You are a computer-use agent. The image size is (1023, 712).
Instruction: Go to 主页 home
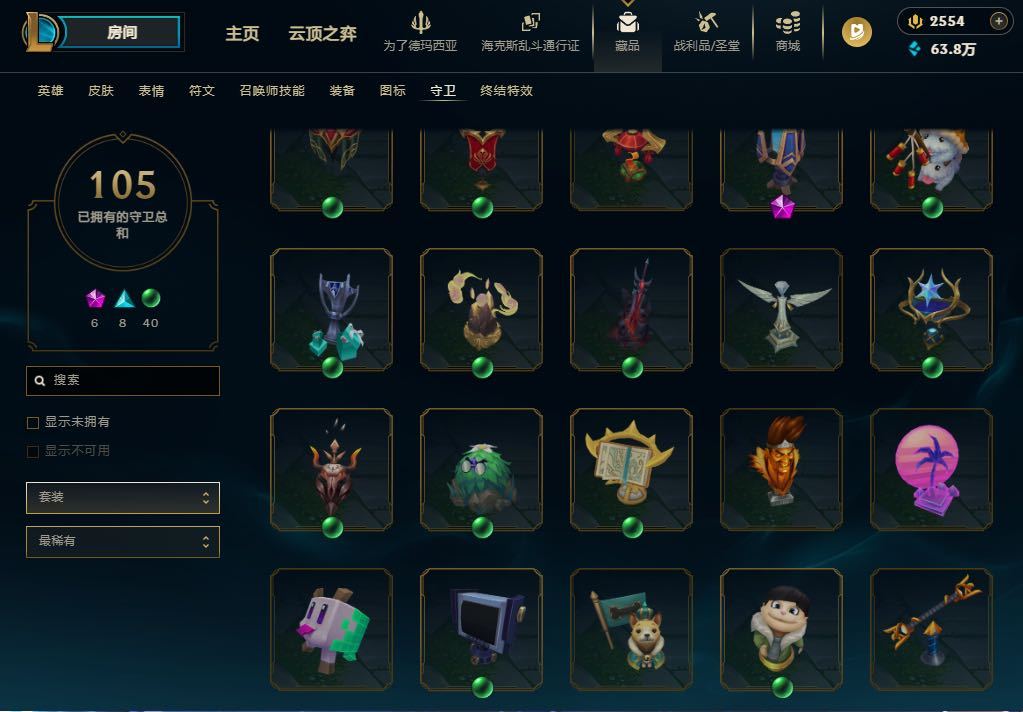click(x=242, y=33)
